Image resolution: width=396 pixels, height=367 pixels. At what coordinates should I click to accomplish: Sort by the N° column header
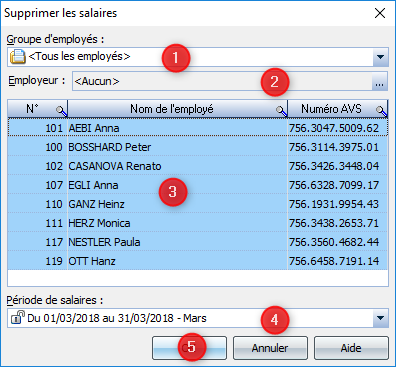[x=37, y=109]
